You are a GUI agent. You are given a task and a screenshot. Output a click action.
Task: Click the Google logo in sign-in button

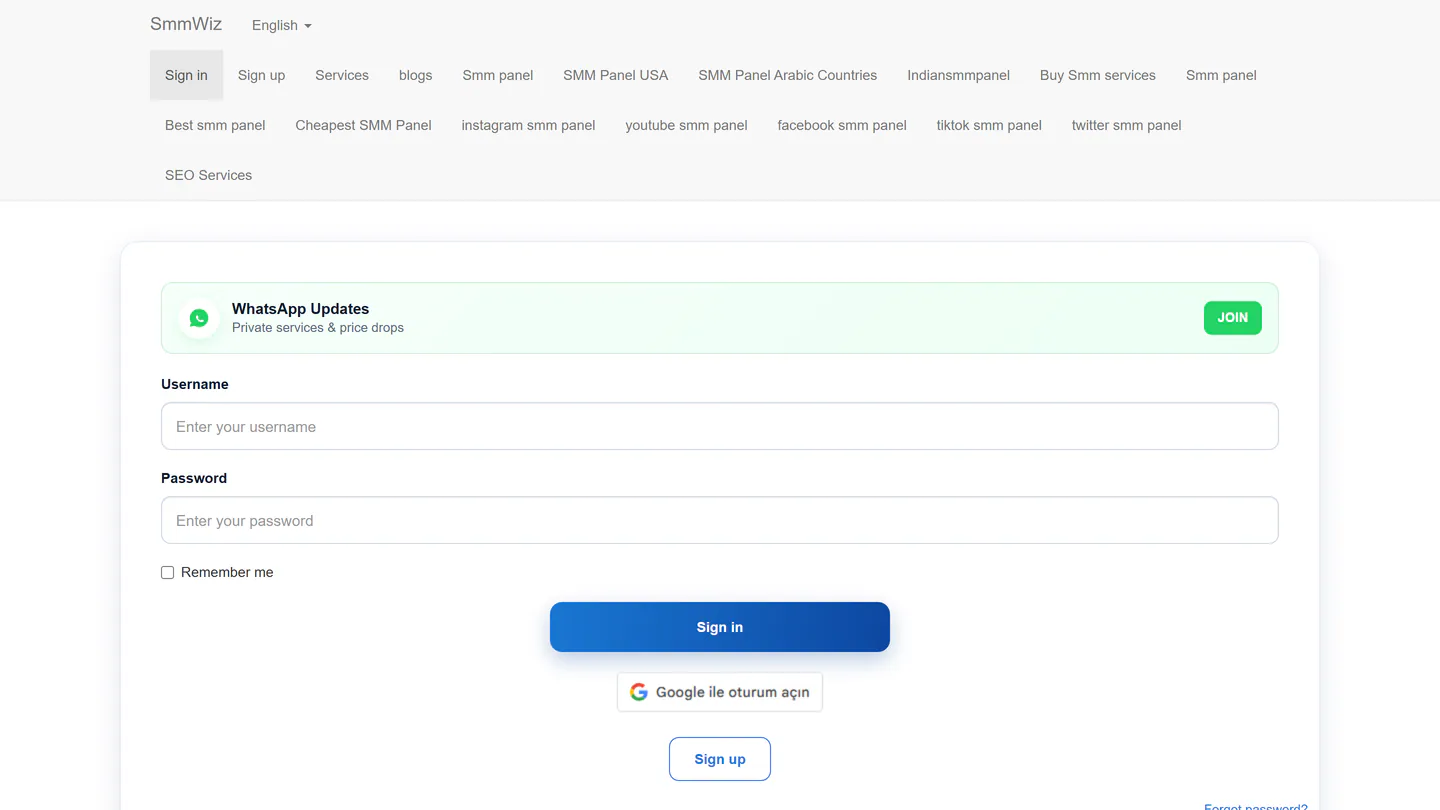tap(639, 692)
